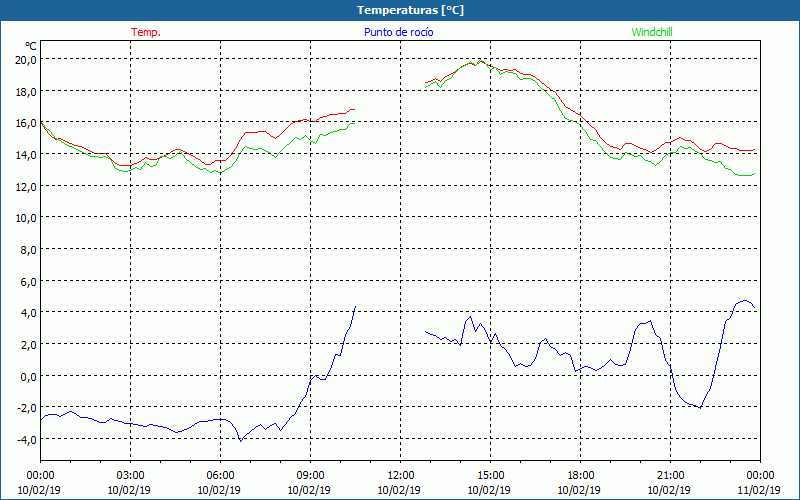Click the '06:00' time label
Screen dimensions: 800x500
(220, 476)
